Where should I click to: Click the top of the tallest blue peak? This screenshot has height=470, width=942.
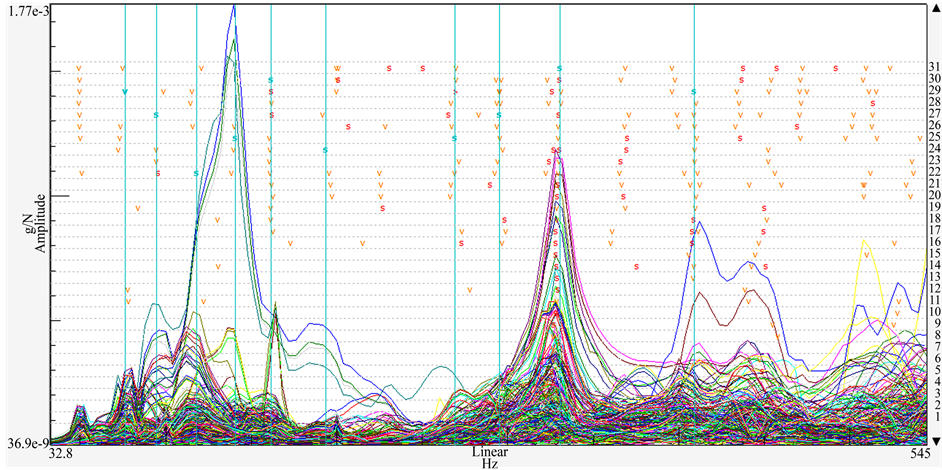(x=233, y=7)
